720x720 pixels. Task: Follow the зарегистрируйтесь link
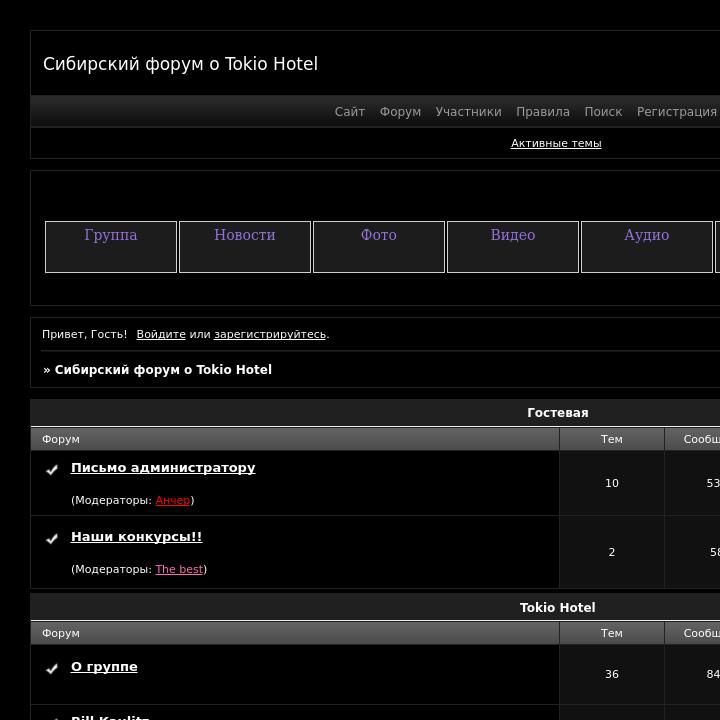click(x=270, y=334)
